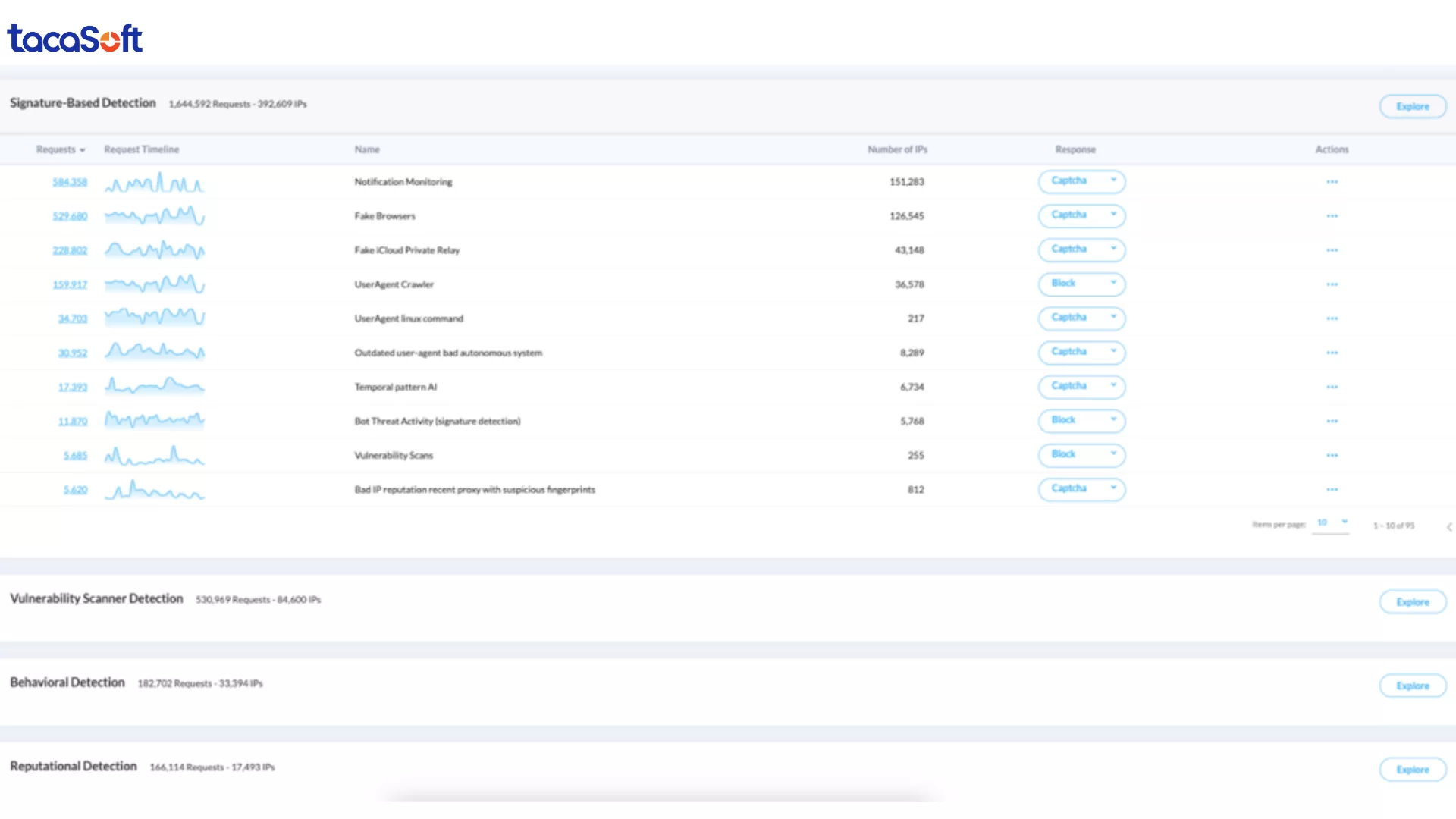Click Notification Monitoring timeline sparkline

155,182
